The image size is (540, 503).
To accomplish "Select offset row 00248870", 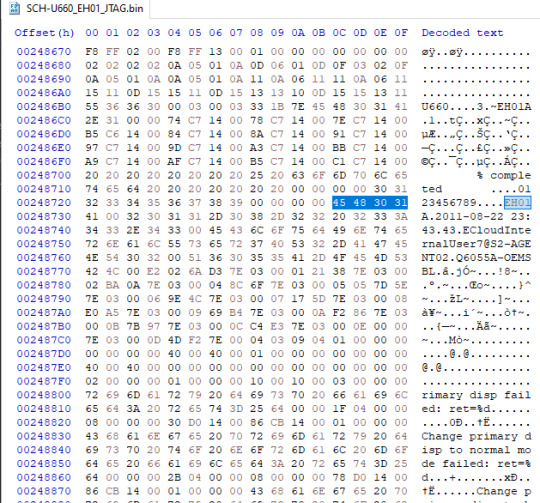I will (44, 491).
